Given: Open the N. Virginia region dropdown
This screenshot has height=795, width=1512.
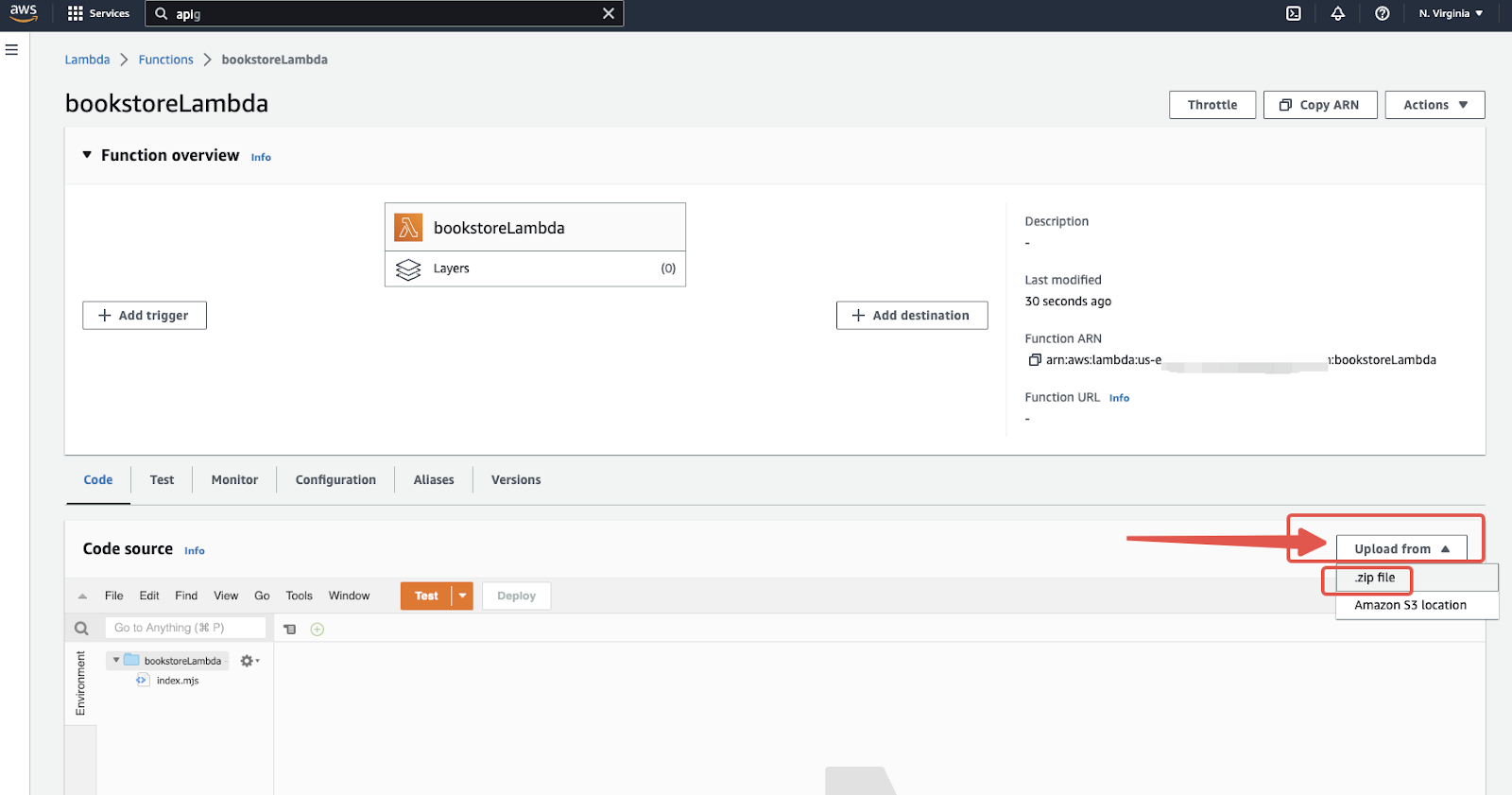Looking at the screenshot, I should [1451, 13].
